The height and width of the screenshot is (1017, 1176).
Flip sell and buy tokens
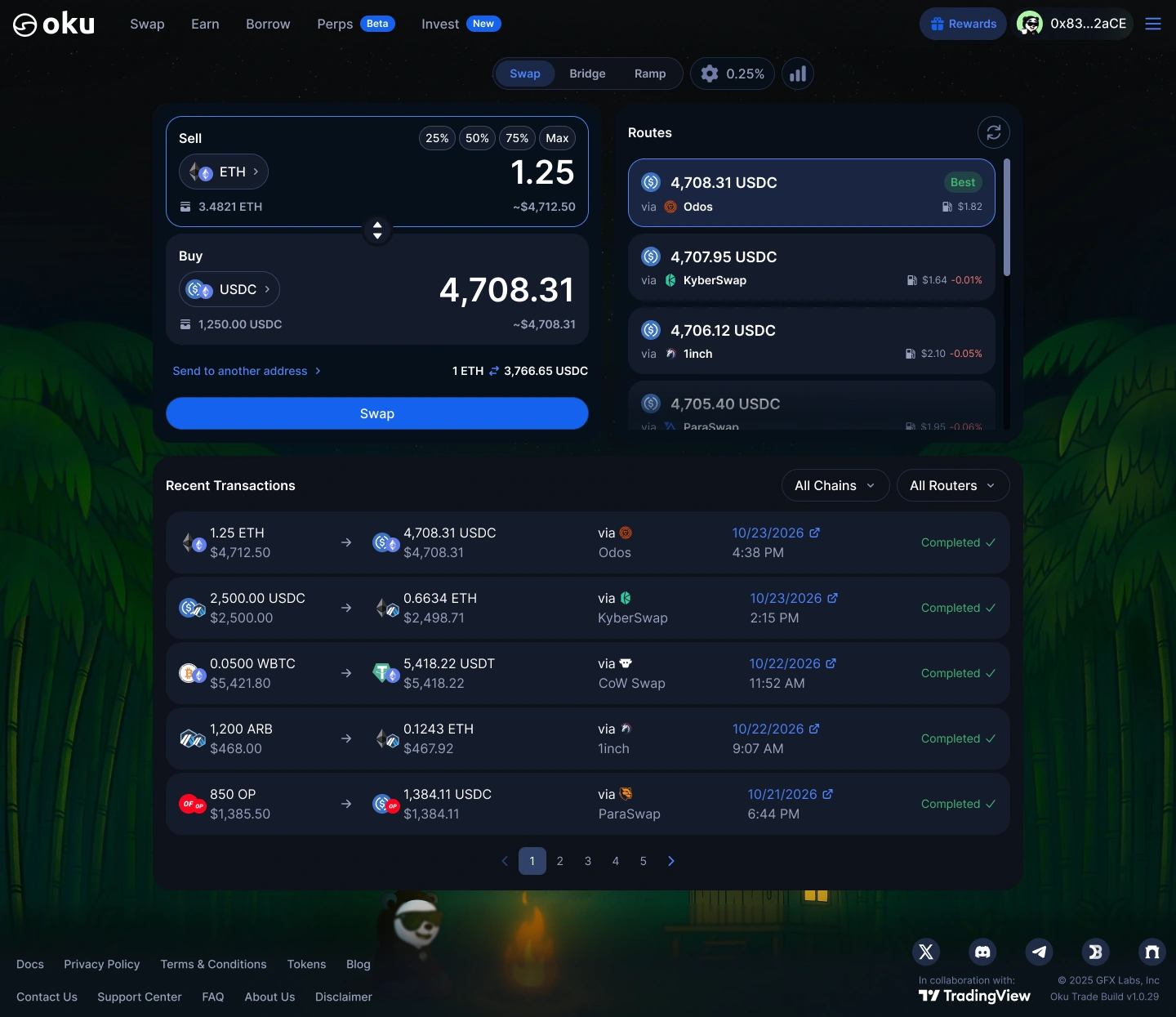tap(377, 230)
